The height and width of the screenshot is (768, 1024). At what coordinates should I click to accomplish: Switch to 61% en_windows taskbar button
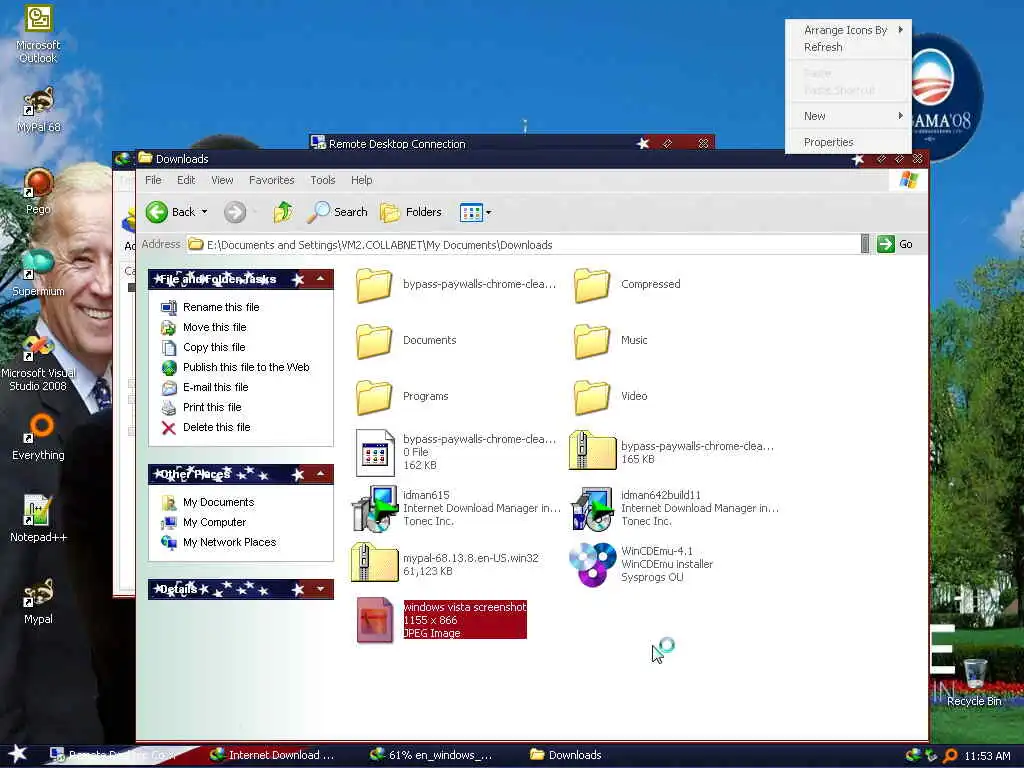[x=431, y=755]
